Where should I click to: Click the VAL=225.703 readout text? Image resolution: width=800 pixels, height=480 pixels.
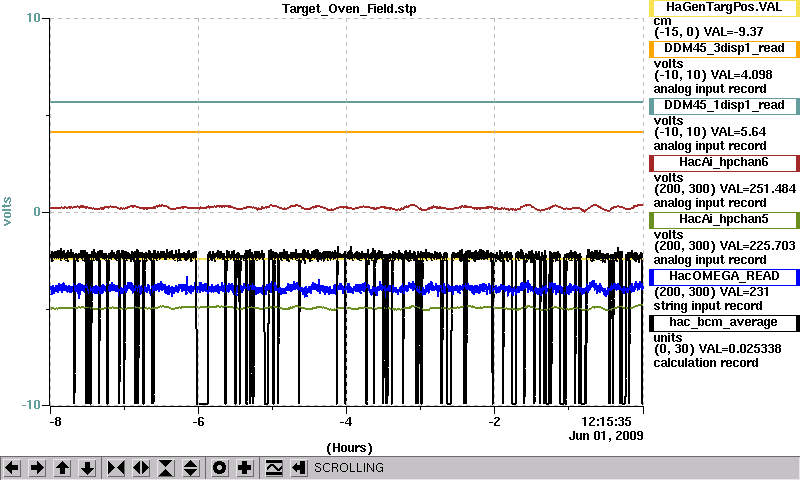[x=753, y=246]
